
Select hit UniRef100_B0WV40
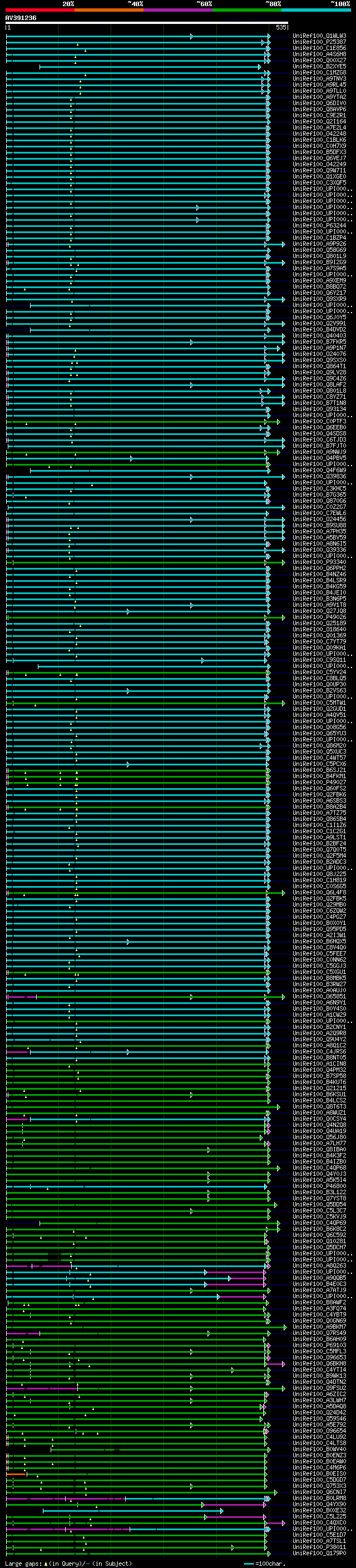point(319,1450)
